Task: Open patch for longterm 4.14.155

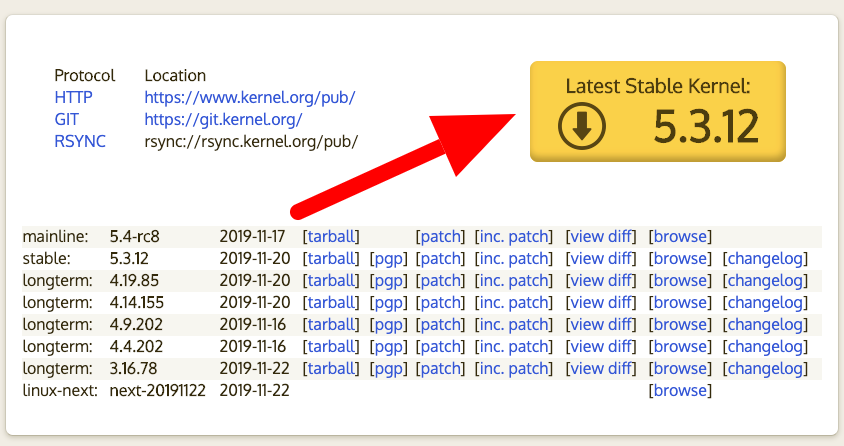Action: [440, 303]
